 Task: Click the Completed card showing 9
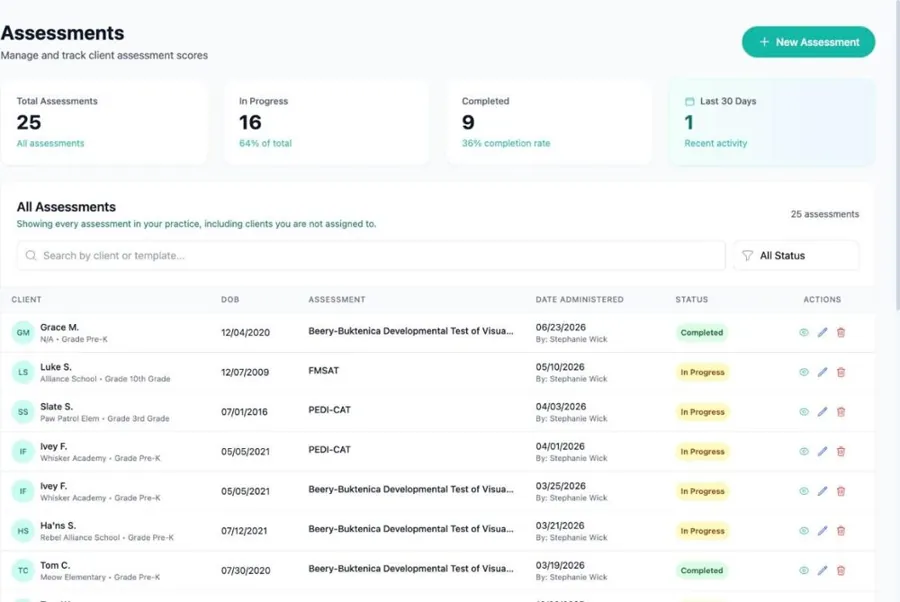[x=549, y=123]
